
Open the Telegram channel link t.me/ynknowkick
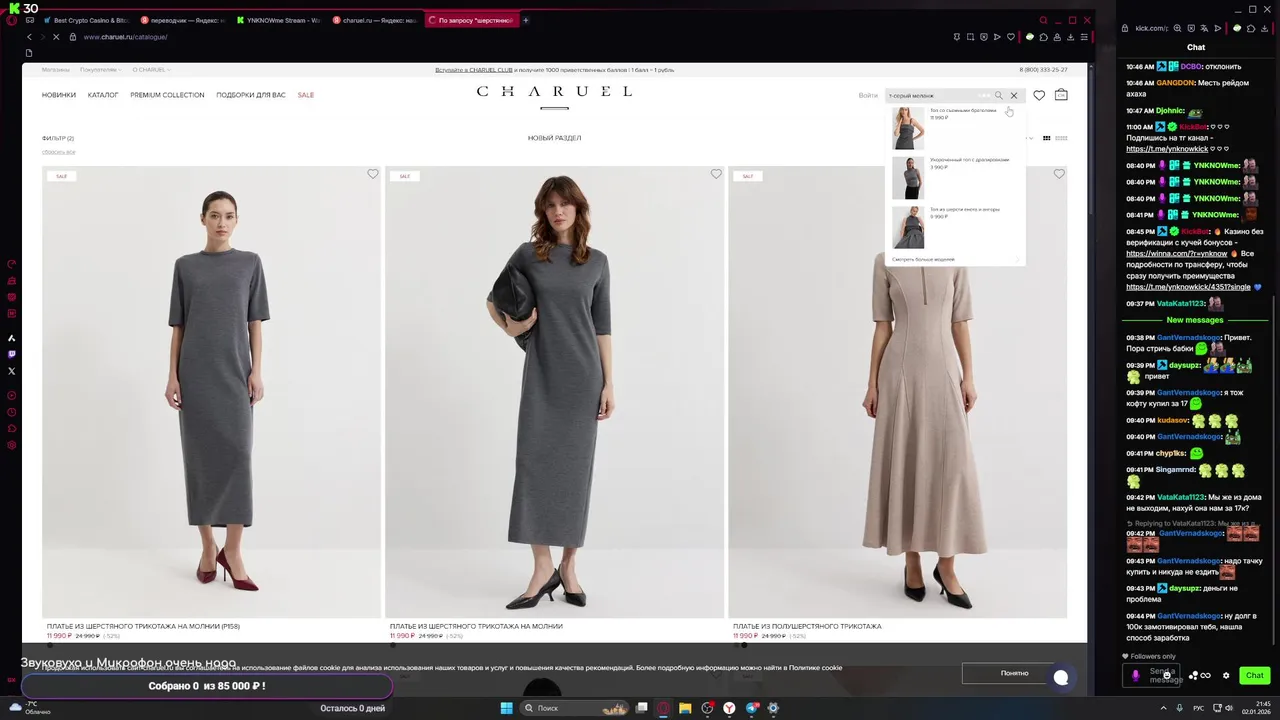(1167, 149)
